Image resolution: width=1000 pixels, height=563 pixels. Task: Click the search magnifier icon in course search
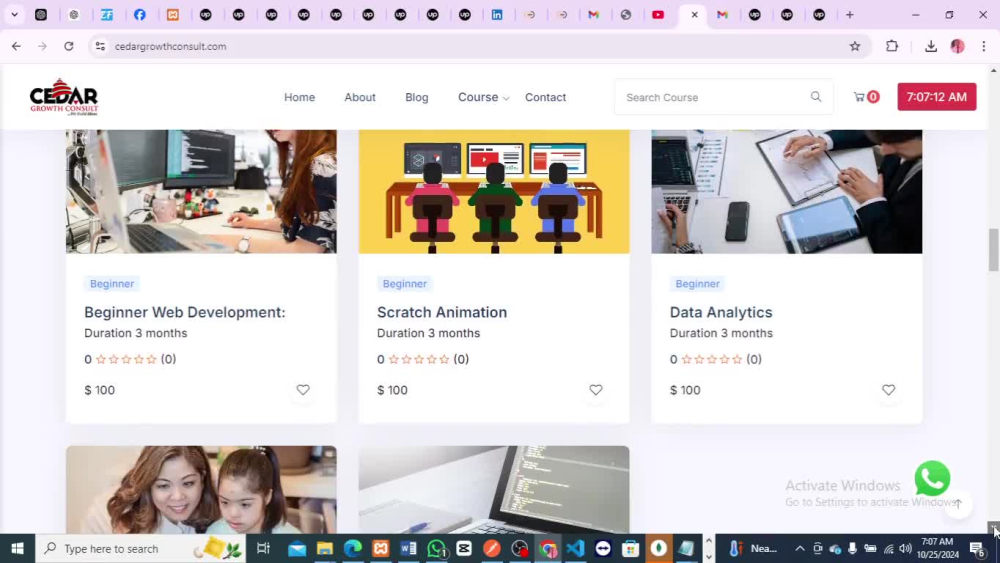point(816,97)
